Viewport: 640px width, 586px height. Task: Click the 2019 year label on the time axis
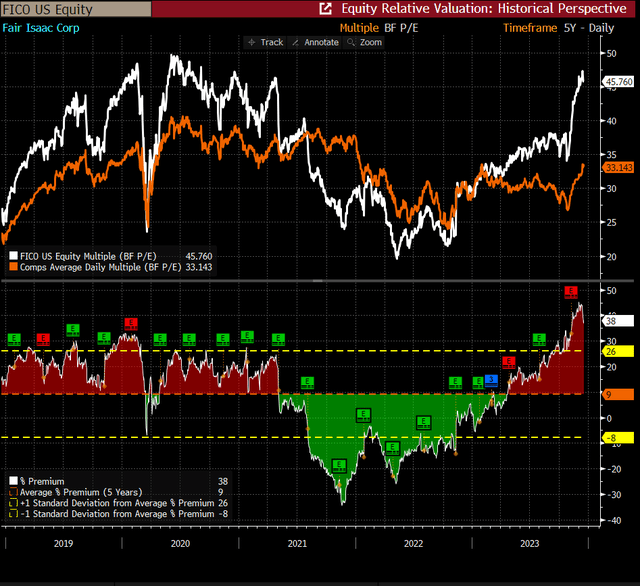pos(64,544)
